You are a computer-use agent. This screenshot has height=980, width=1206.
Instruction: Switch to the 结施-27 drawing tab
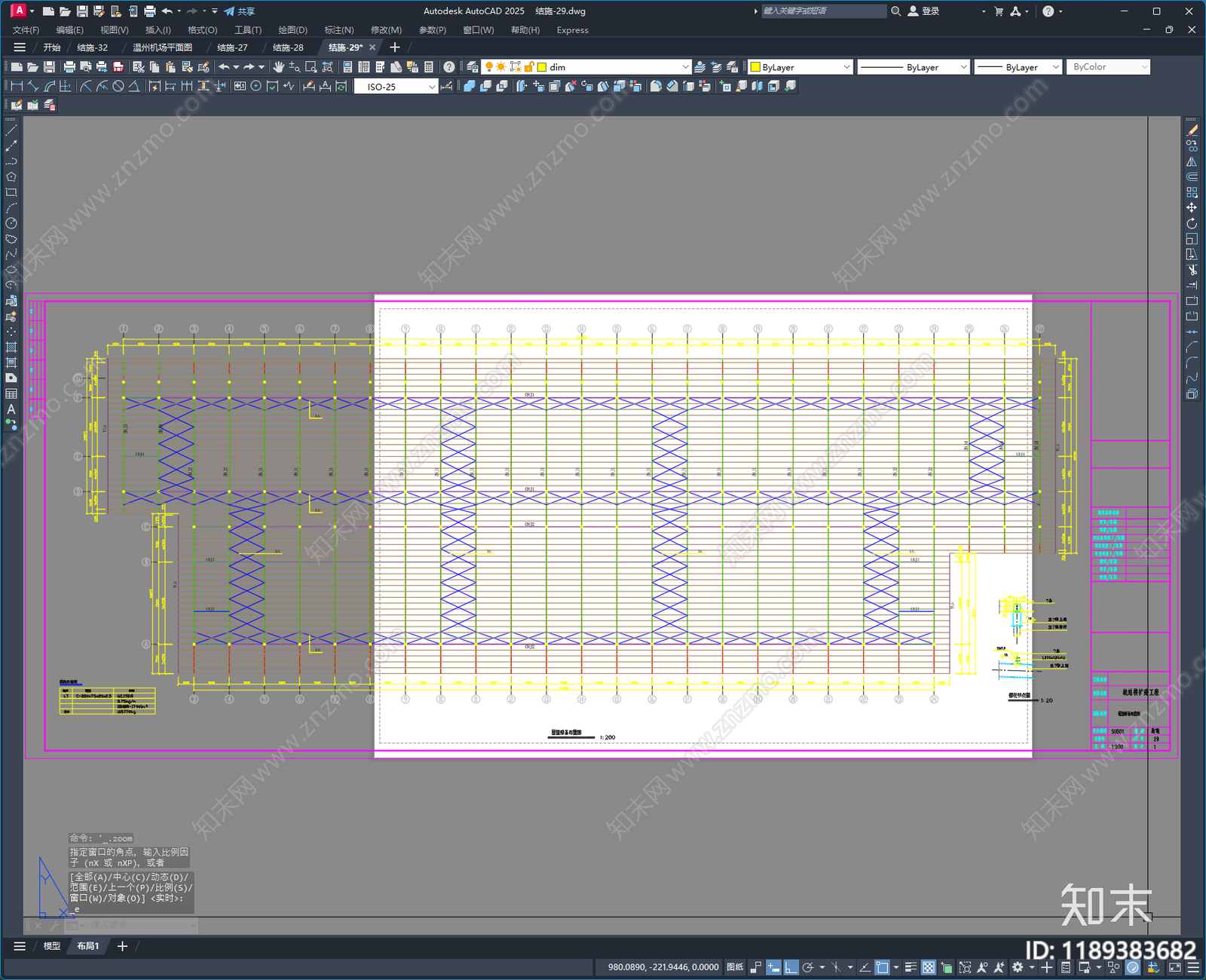(232, 47)
